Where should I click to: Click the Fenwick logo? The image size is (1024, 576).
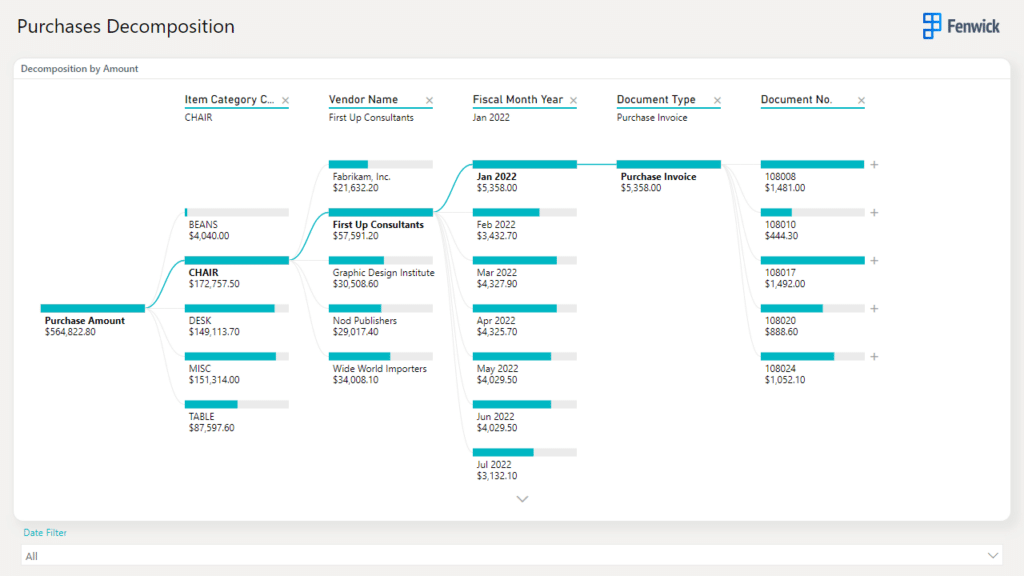coord(961,26)
